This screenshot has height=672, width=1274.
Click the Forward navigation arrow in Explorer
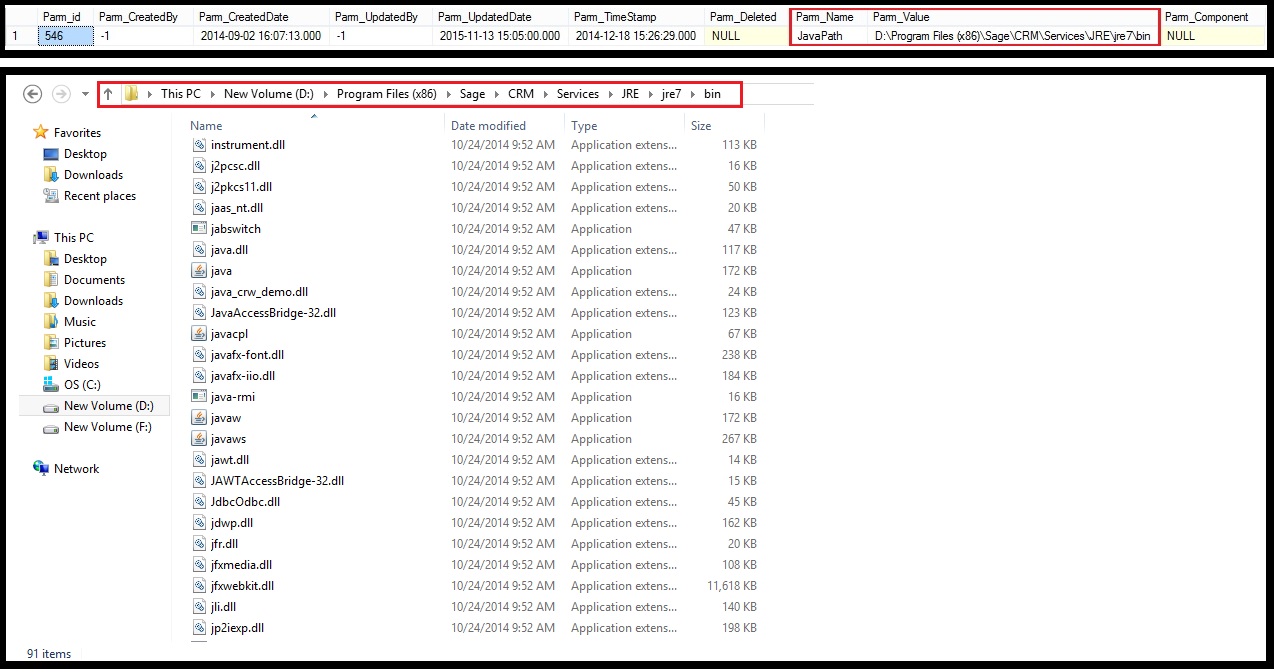tap(62, 94)
